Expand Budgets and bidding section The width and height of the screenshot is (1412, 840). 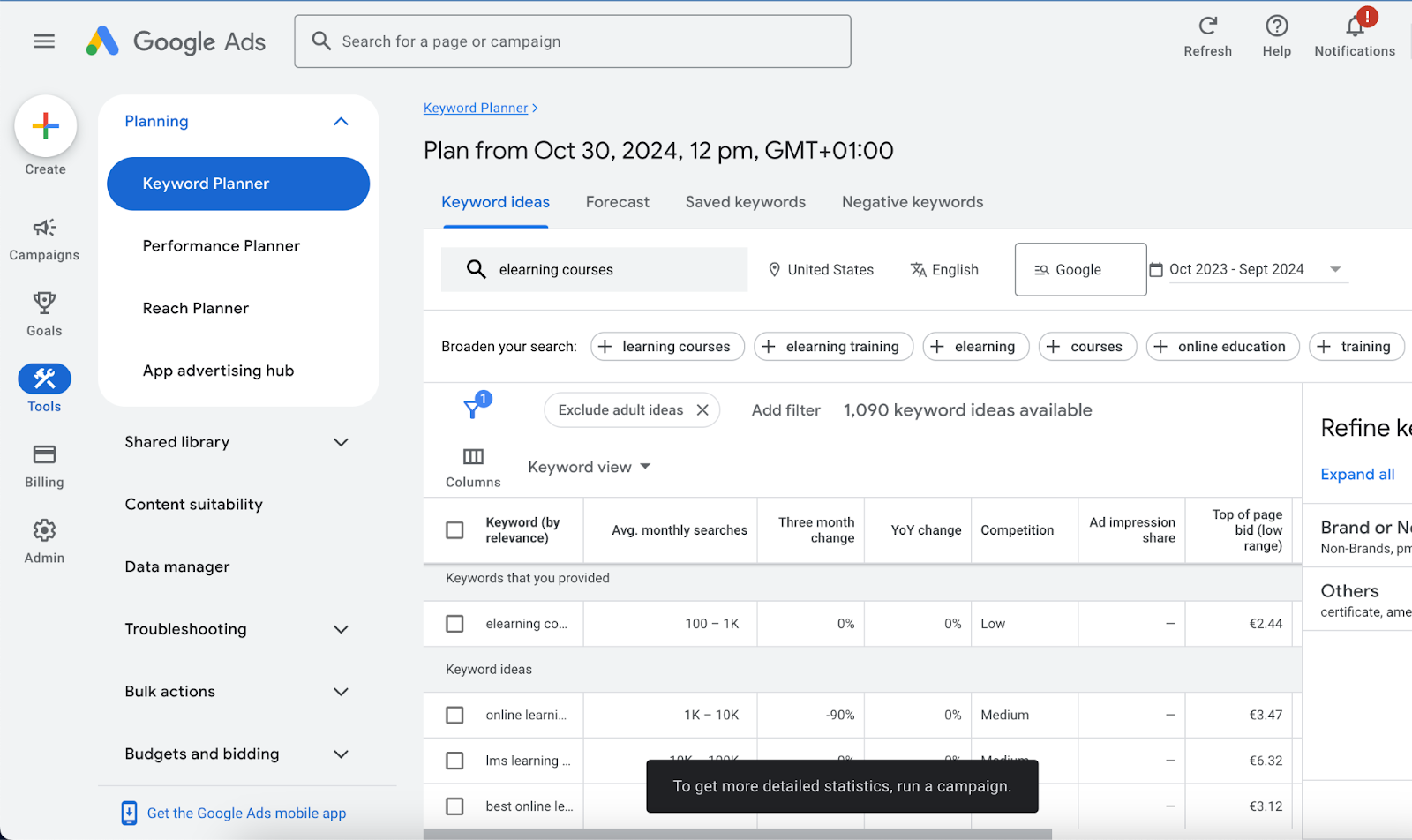coord(341,754)
